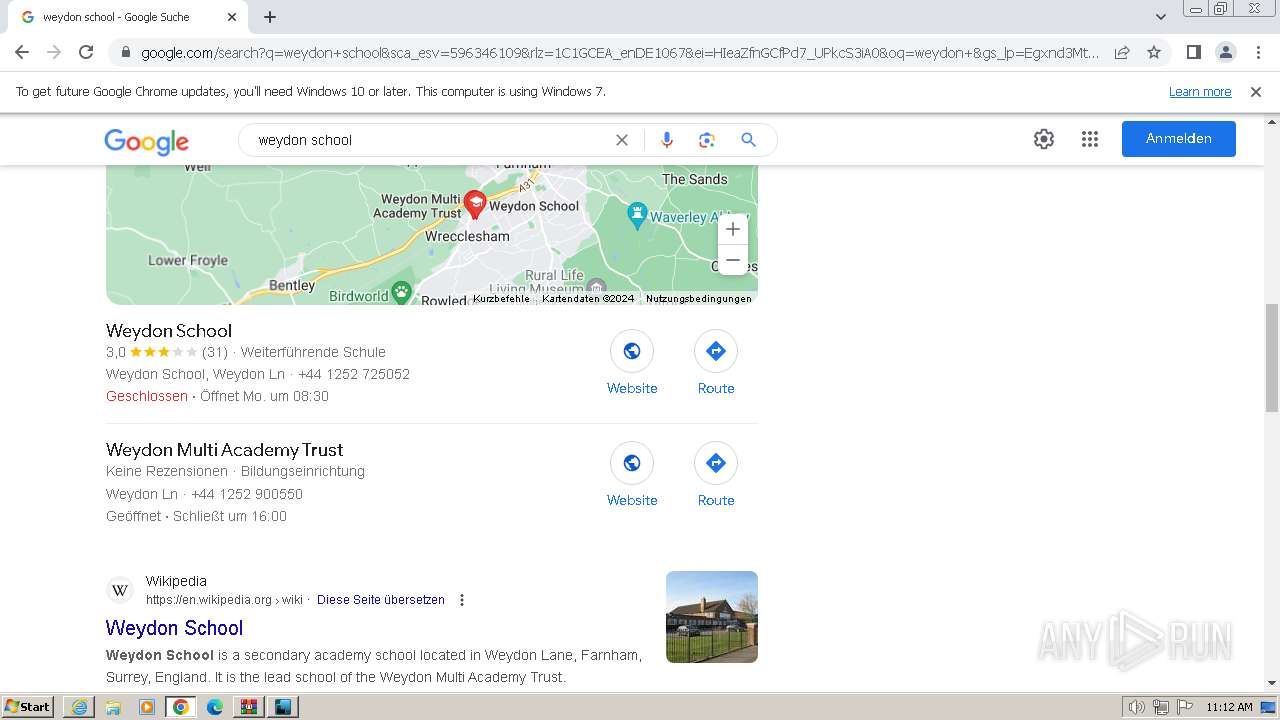Screen dimensions: 1280x720
Task: Click Anmelden sign-in button
Action: [1179, 139]
